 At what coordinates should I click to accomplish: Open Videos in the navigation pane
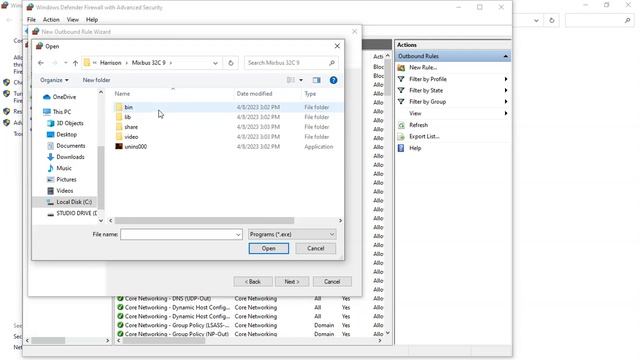coord(64,191)
